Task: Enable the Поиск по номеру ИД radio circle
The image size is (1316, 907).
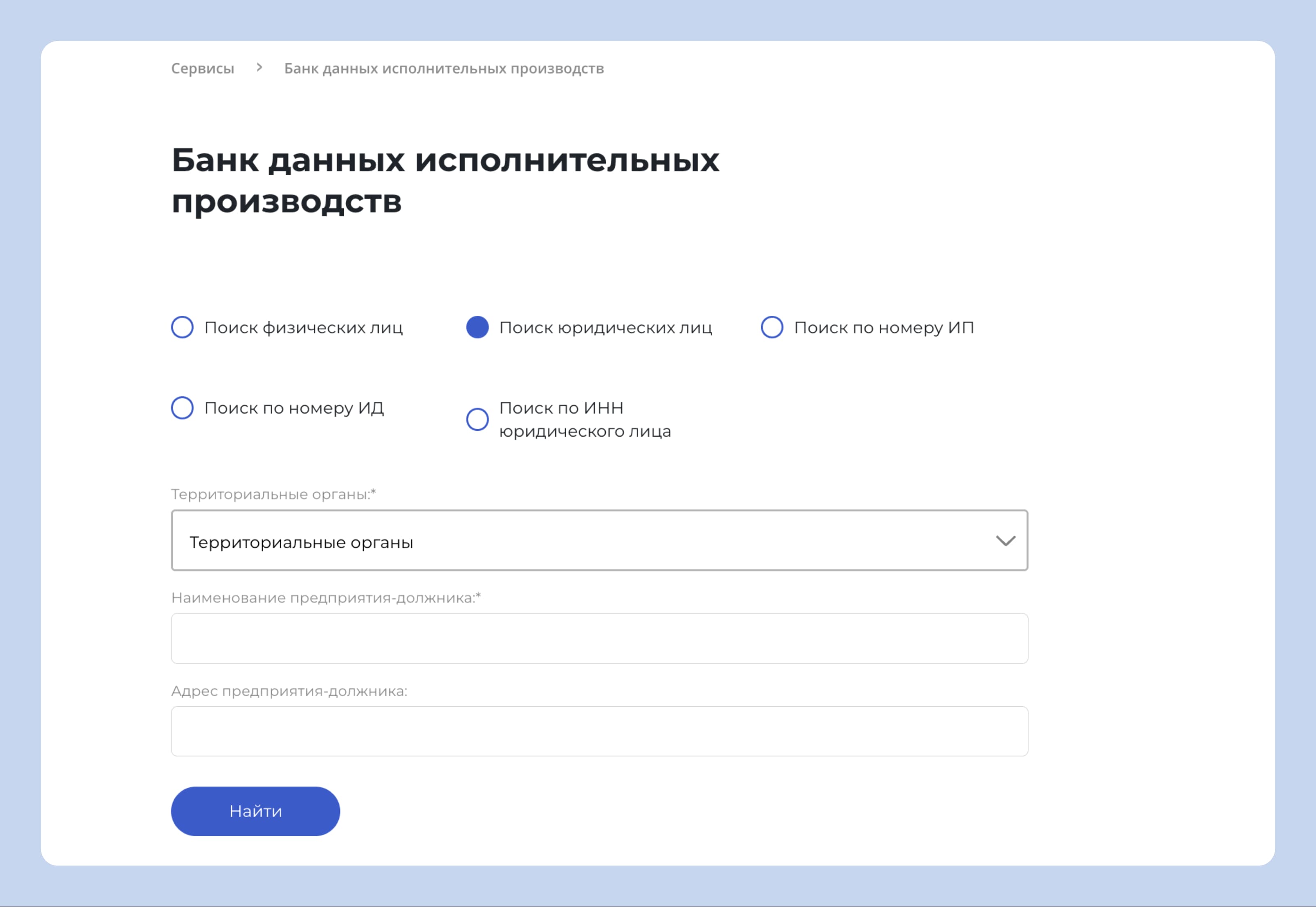Action: coord(183,408)
